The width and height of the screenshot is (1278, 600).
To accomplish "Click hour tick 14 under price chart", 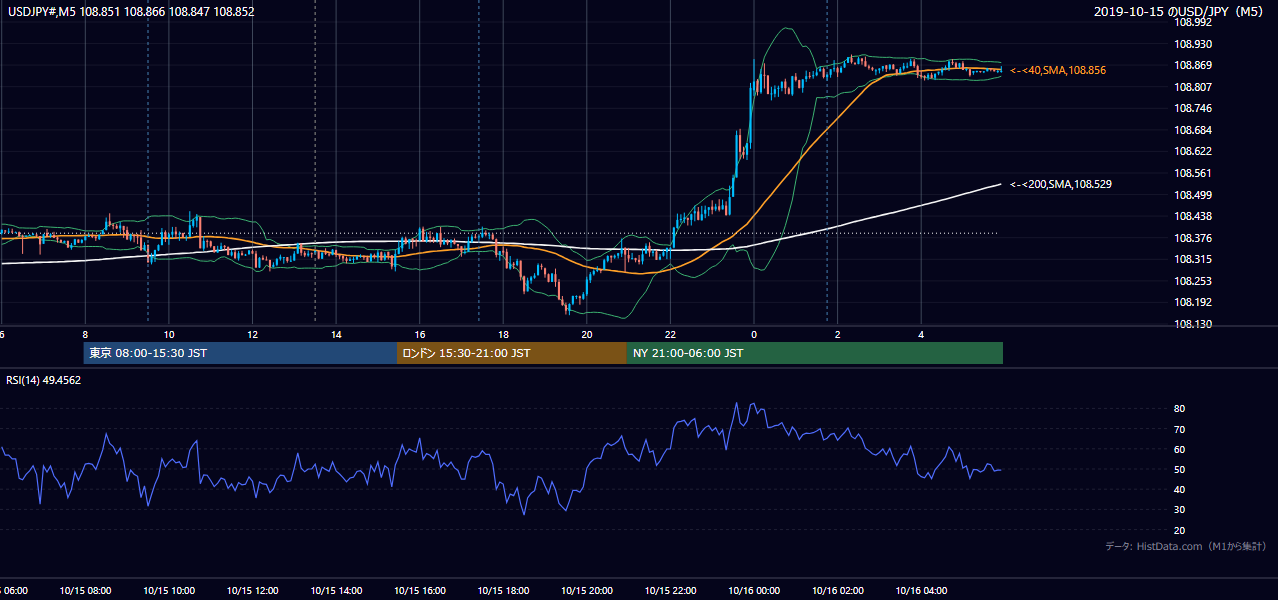I will [336, 335].
